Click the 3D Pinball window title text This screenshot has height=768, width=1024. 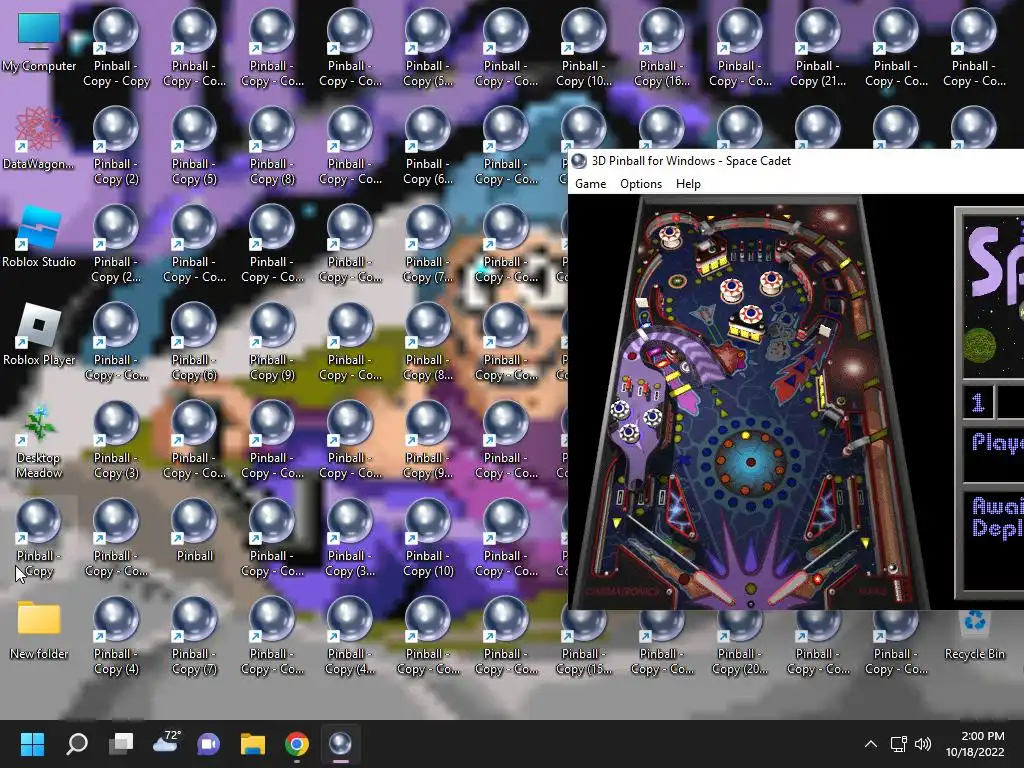tap(691, 161)
